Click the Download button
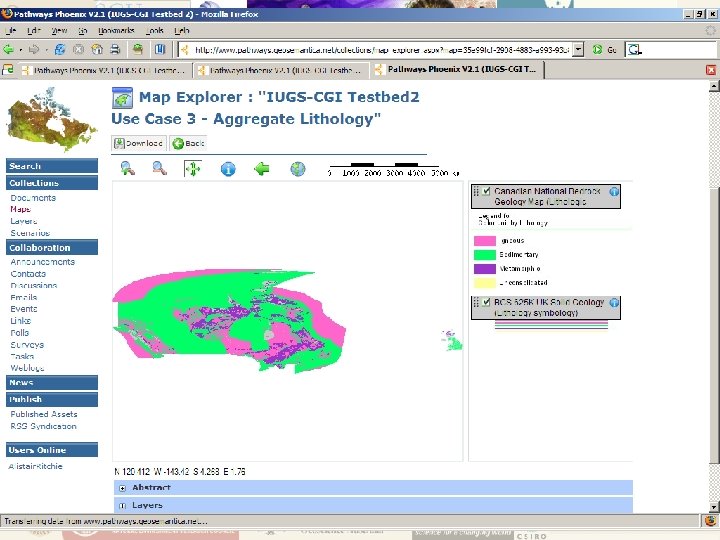720x540 pixels. (138, 143)
